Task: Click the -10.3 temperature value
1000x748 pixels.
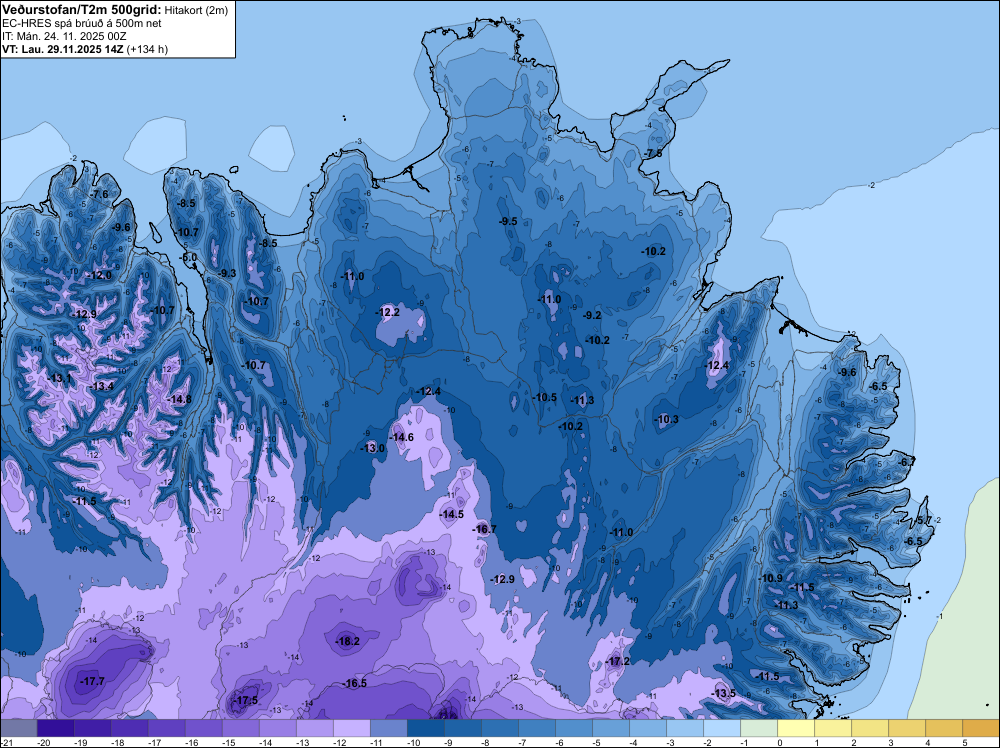Action: click(666, 420)
